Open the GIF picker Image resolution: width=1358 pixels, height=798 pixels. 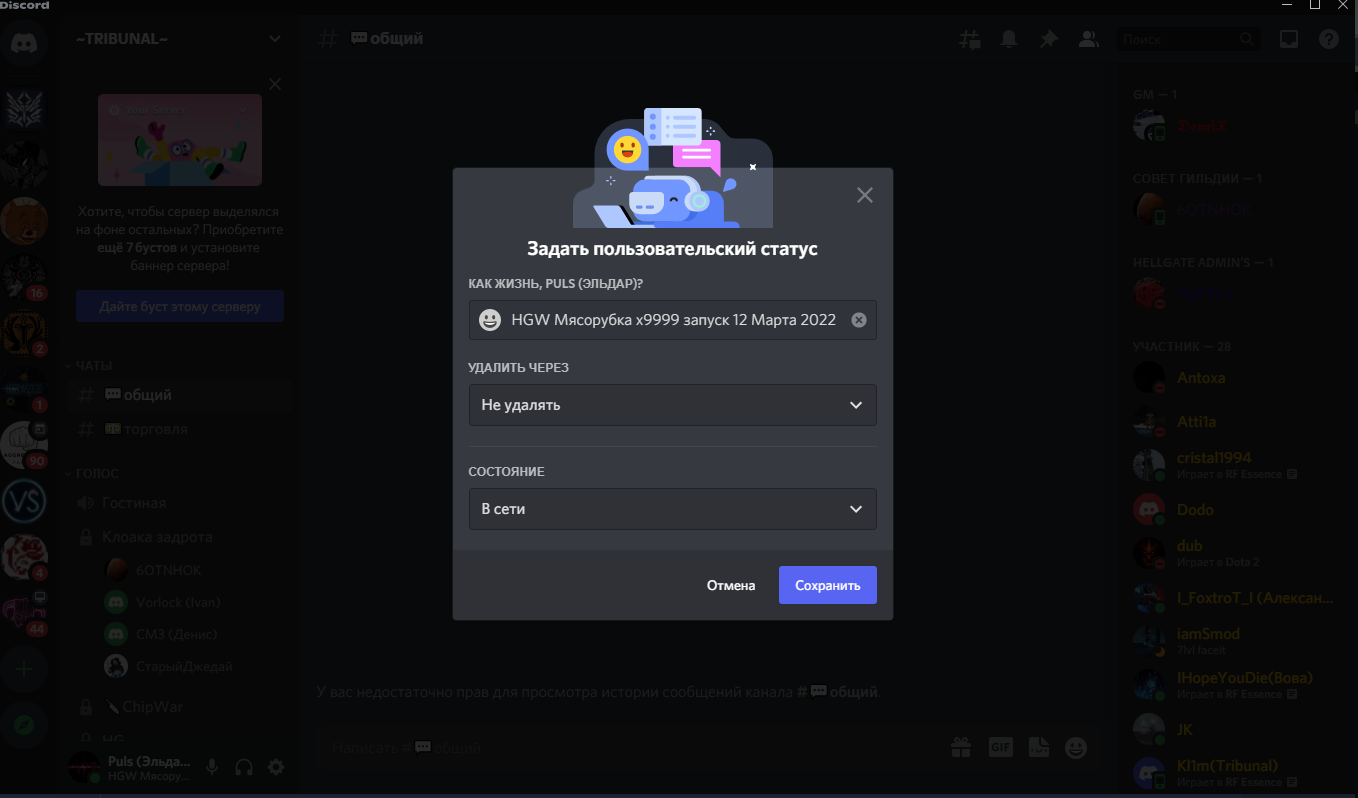[x=1000, y=747]
